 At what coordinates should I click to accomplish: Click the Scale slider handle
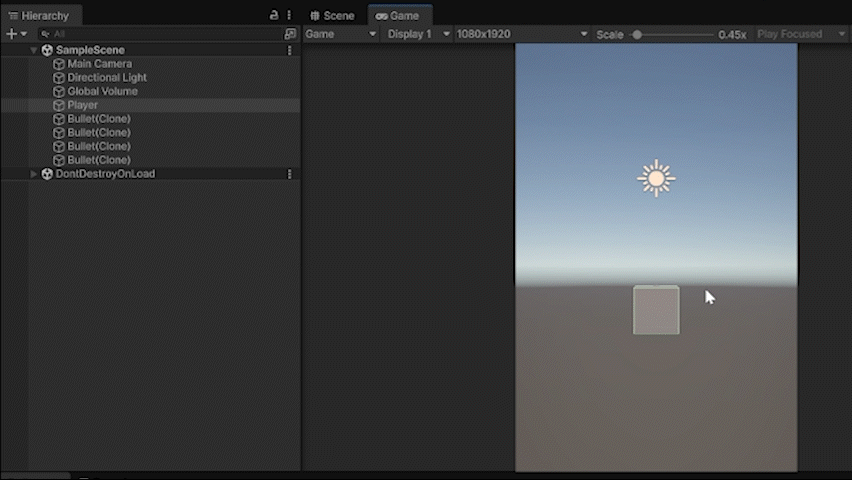point(637,34)
